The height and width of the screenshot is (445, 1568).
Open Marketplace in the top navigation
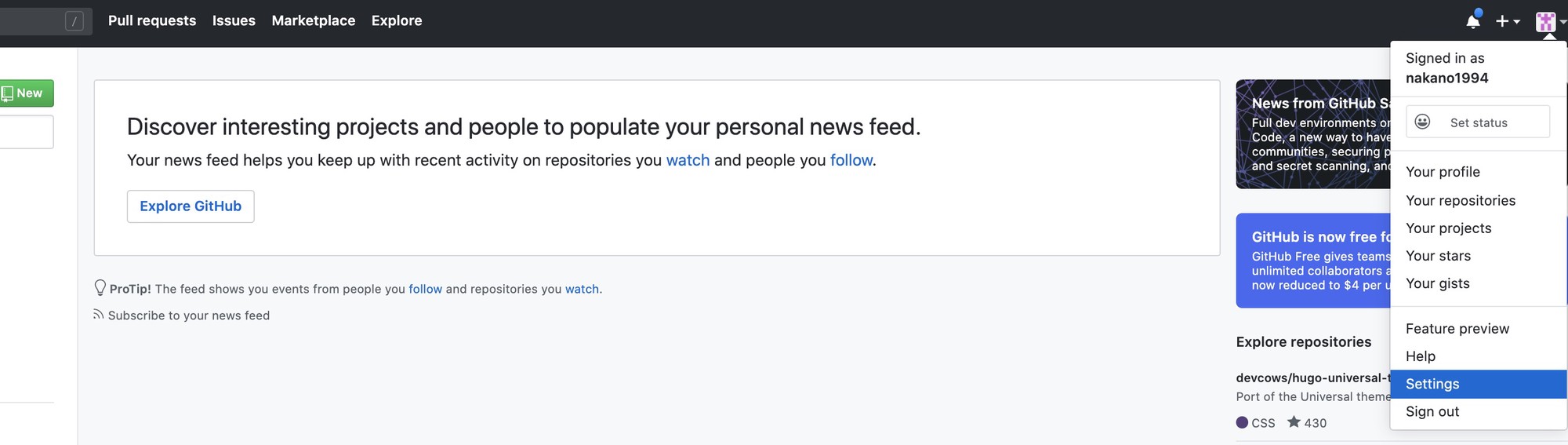coord(314,20)
